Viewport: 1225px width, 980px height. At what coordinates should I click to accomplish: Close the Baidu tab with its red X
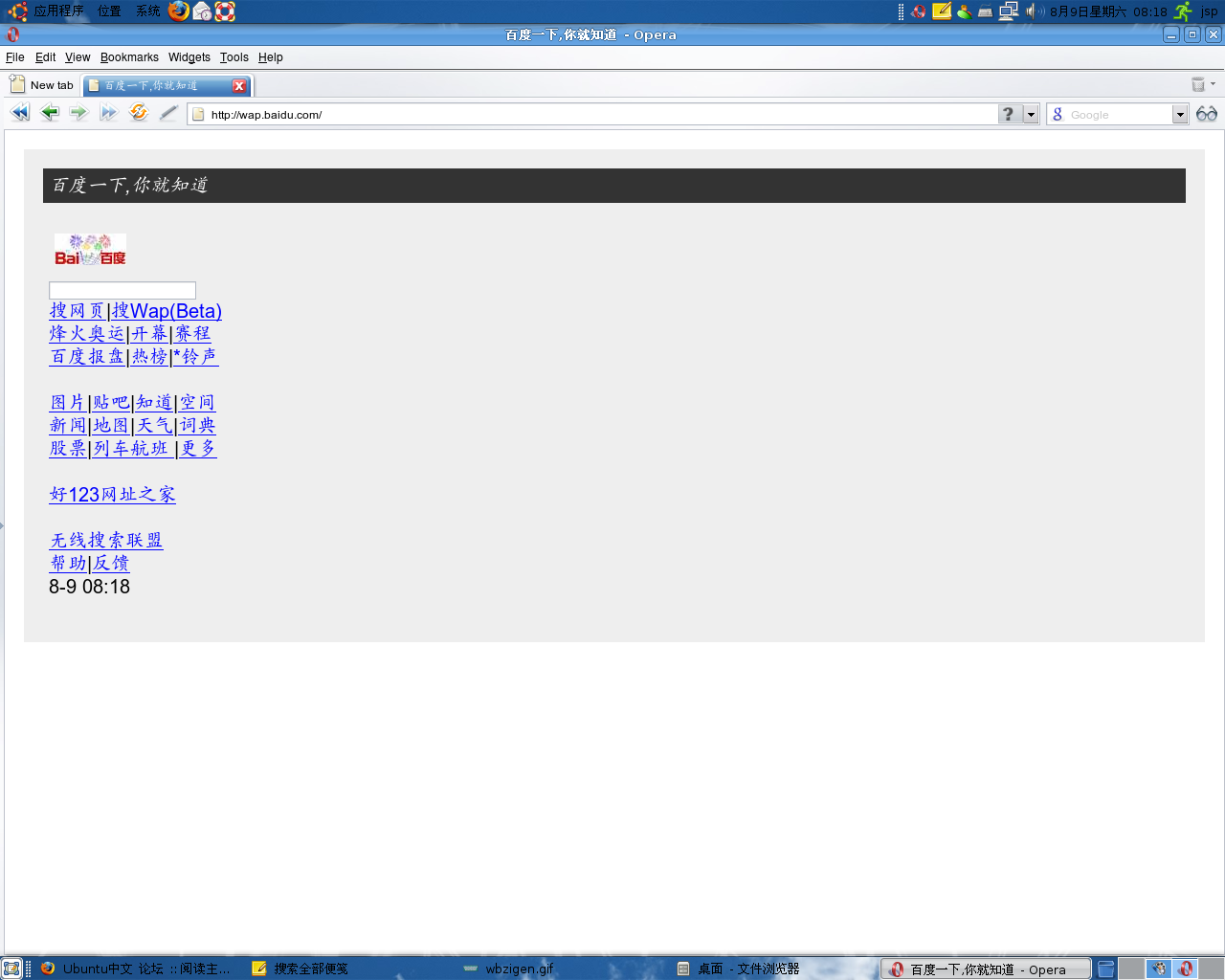coord(239,86)
